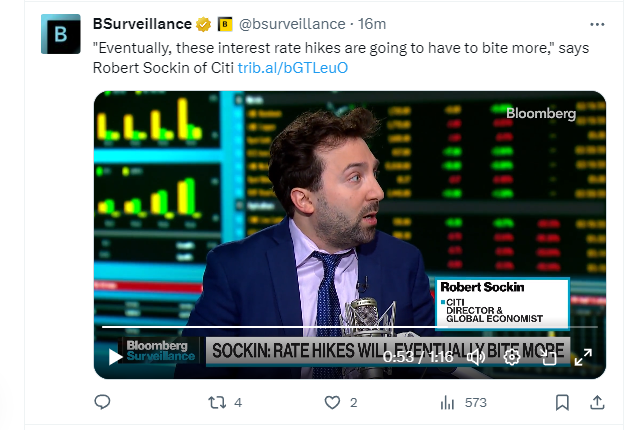Reply to the BSurveillance tweet
636x430 pixels.
102,403
